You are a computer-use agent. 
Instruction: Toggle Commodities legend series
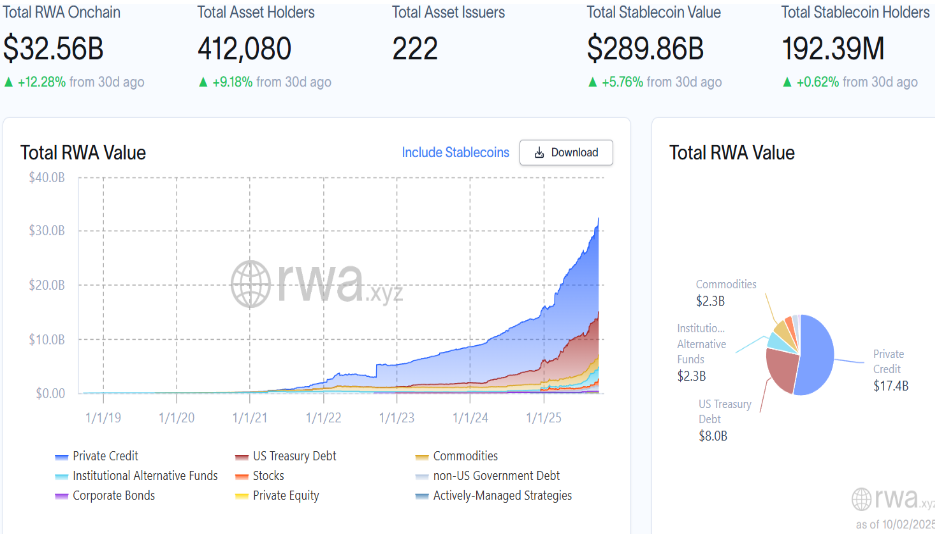point(465,456)
